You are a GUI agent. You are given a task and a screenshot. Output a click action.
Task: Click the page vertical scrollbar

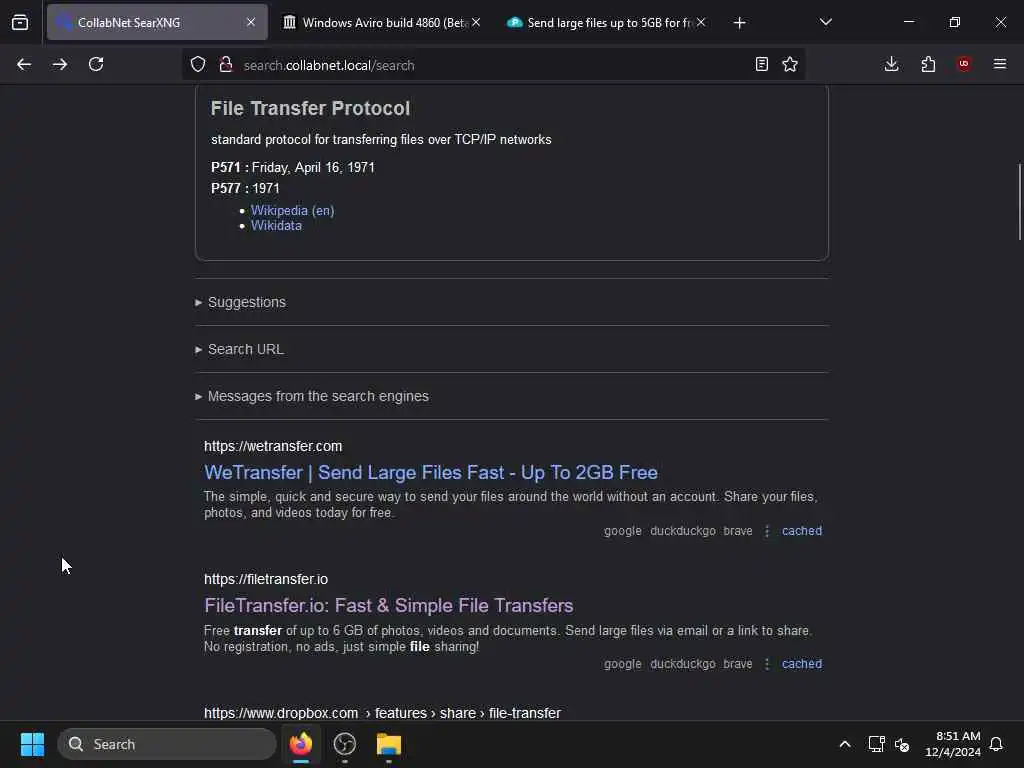pyautogui.click(x=1019, y=202)
